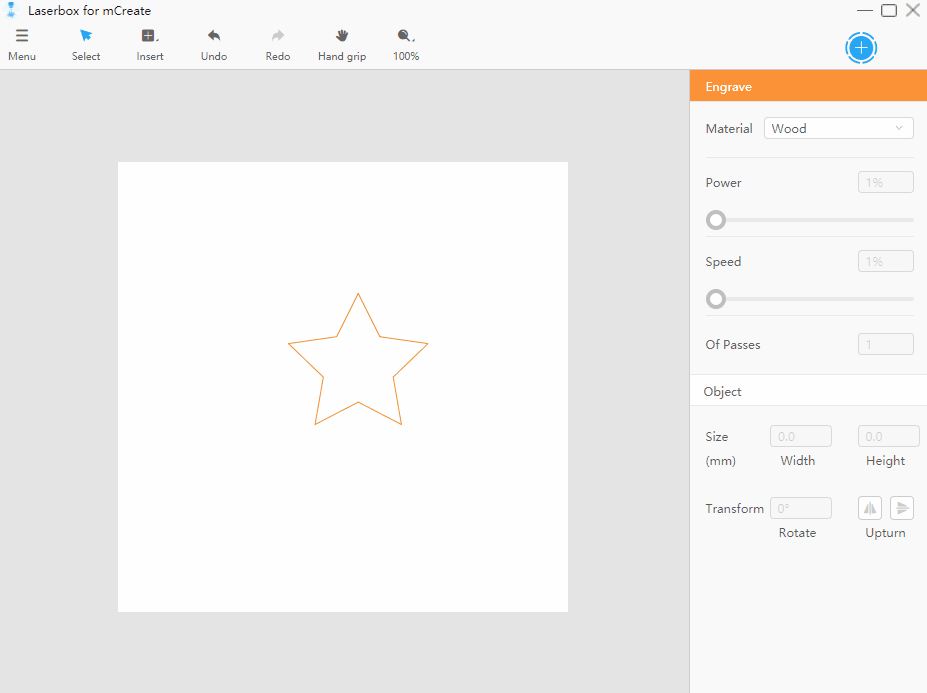Open the hamburger Menu icon
927x693 pixels.
point(22,36)
